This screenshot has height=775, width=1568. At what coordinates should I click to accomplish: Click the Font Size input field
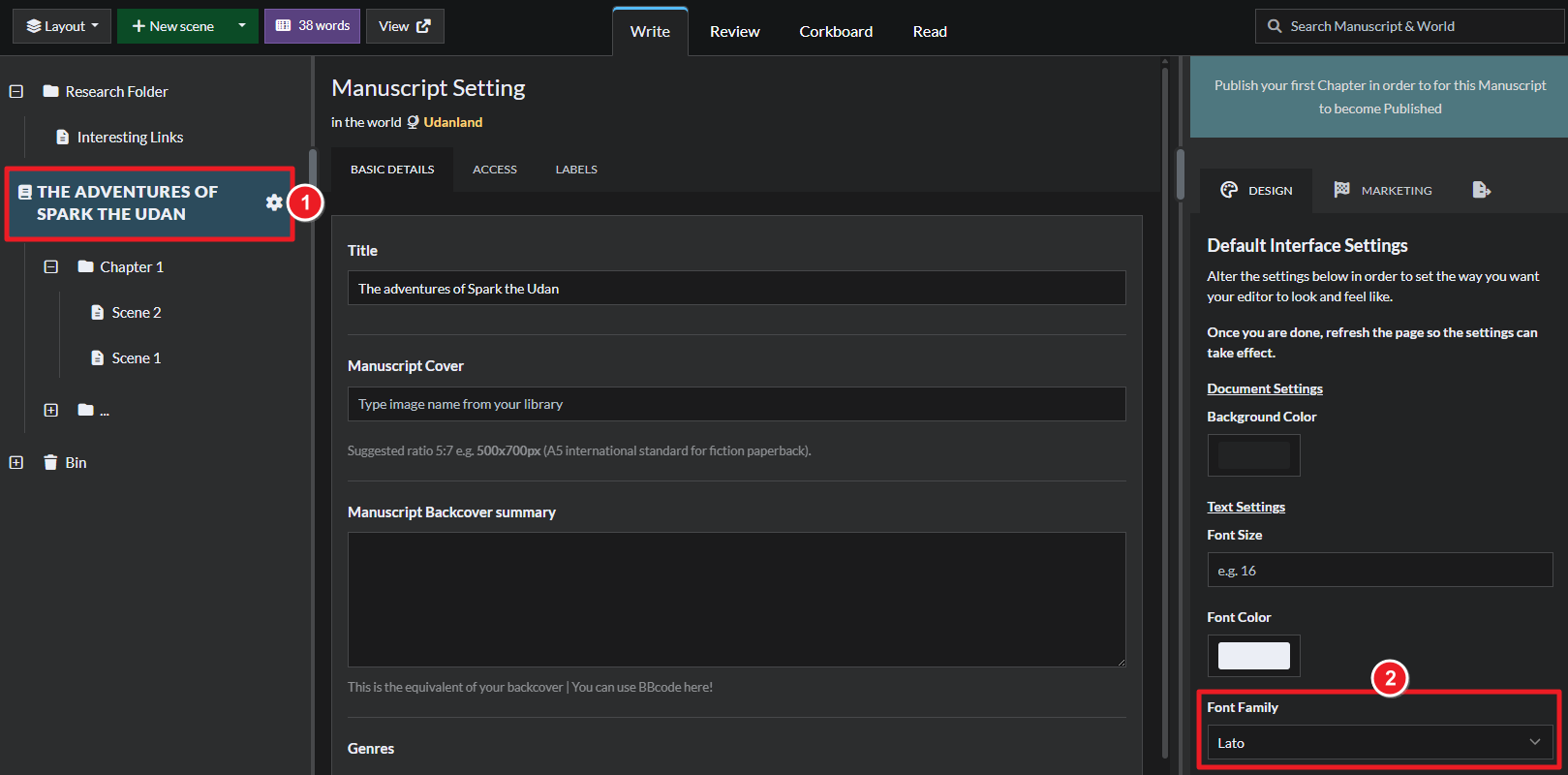point(1379,570)
